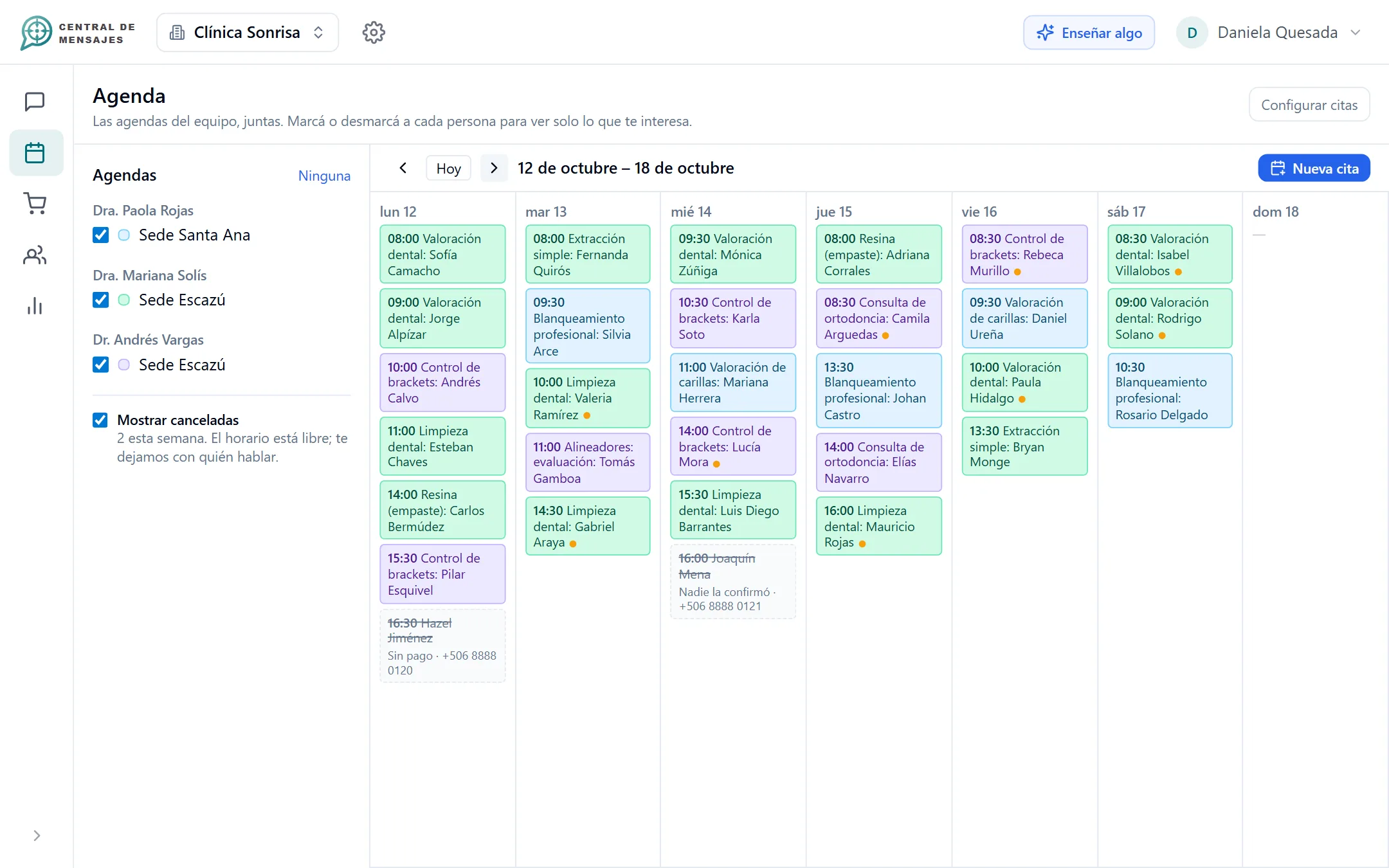Select the calendar Agenda sidebar icon
The height and width of the screenshot is (868, 1389).
click(x=35, y=153)
